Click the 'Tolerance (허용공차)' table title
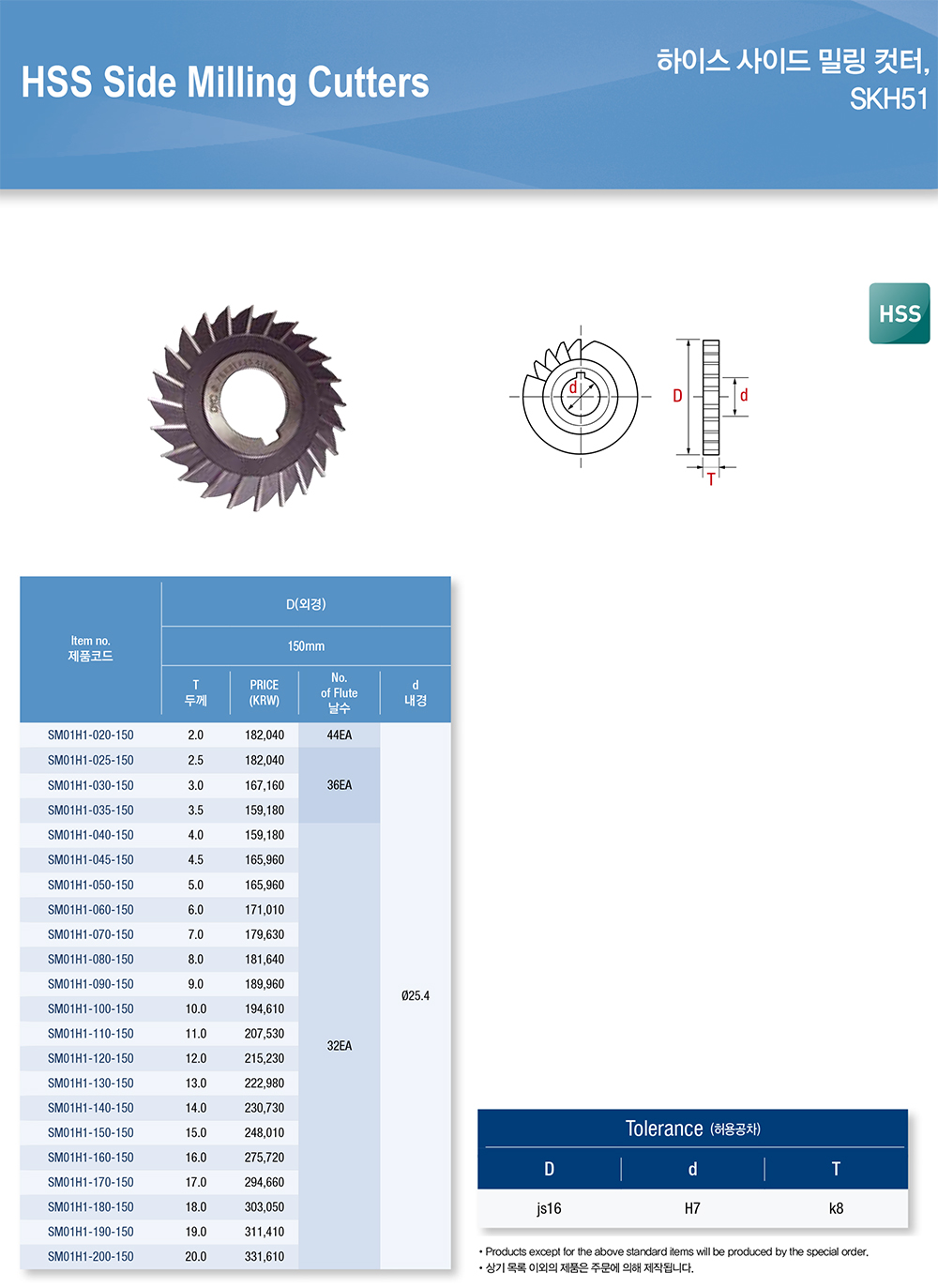The image size is (938, 1288). pos(692,1129)
